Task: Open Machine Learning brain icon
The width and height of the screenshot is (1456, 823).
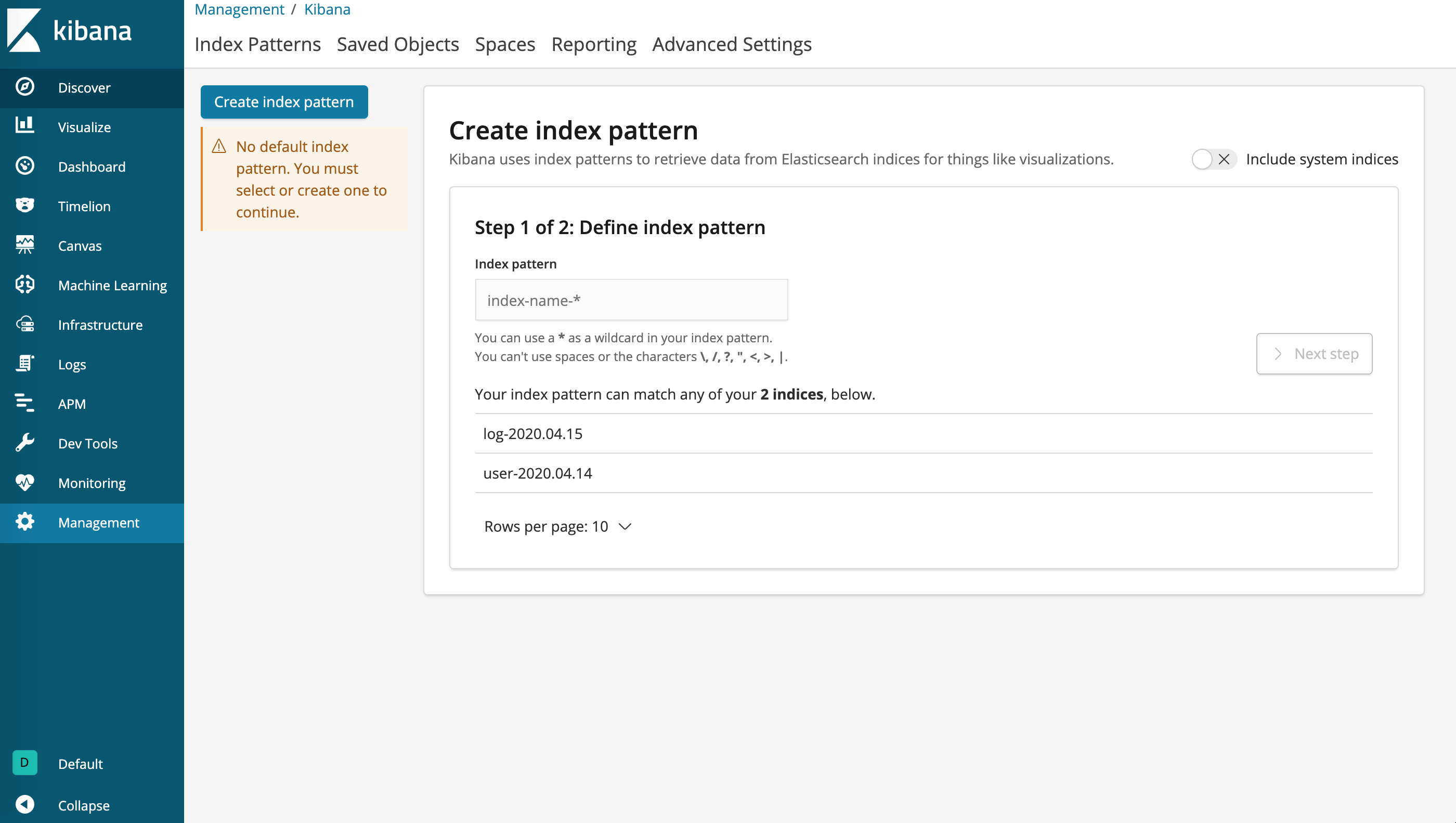Action: pyautogui.click(x=25, y=285)
